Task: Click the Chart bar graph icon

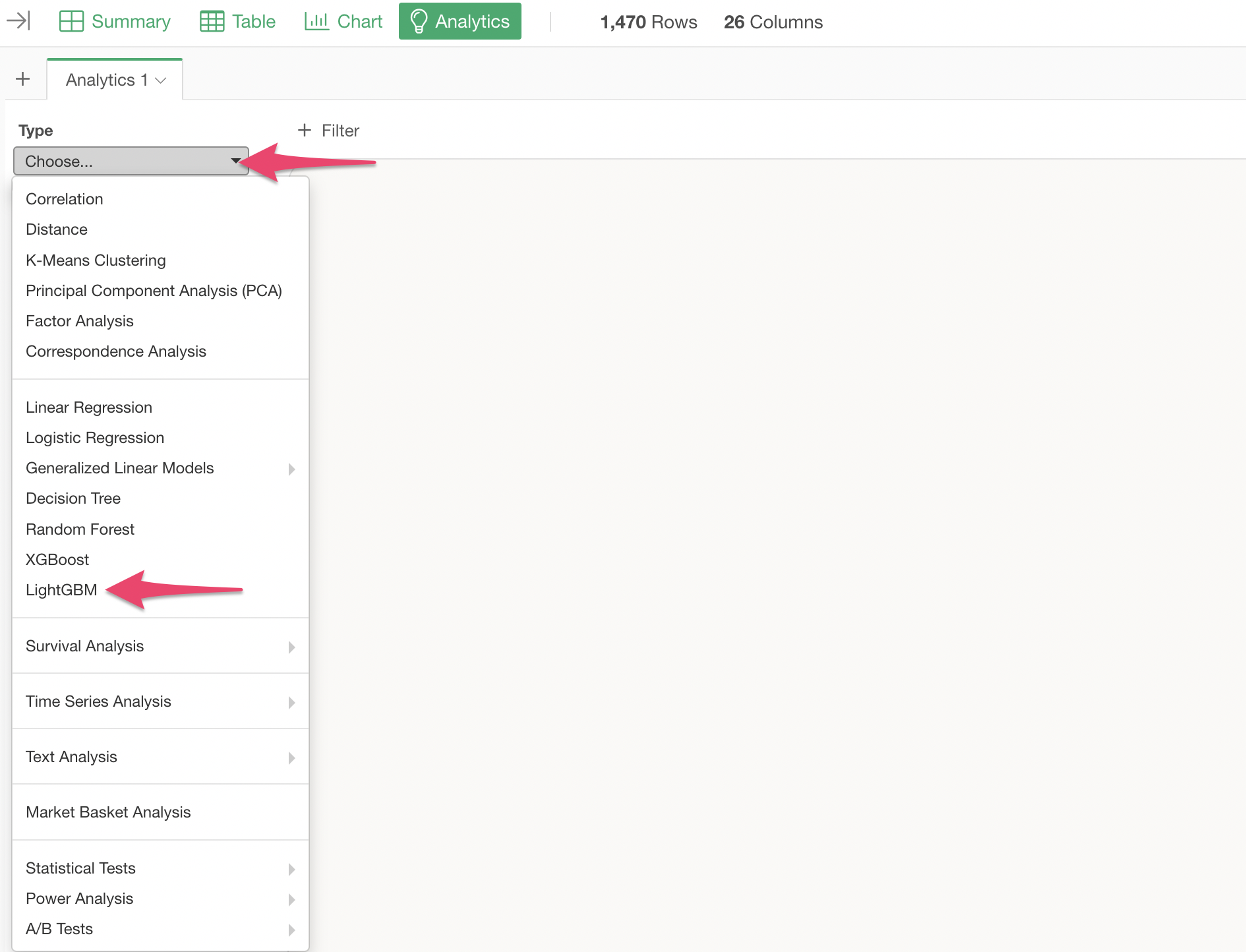Action: click(316, 21)
